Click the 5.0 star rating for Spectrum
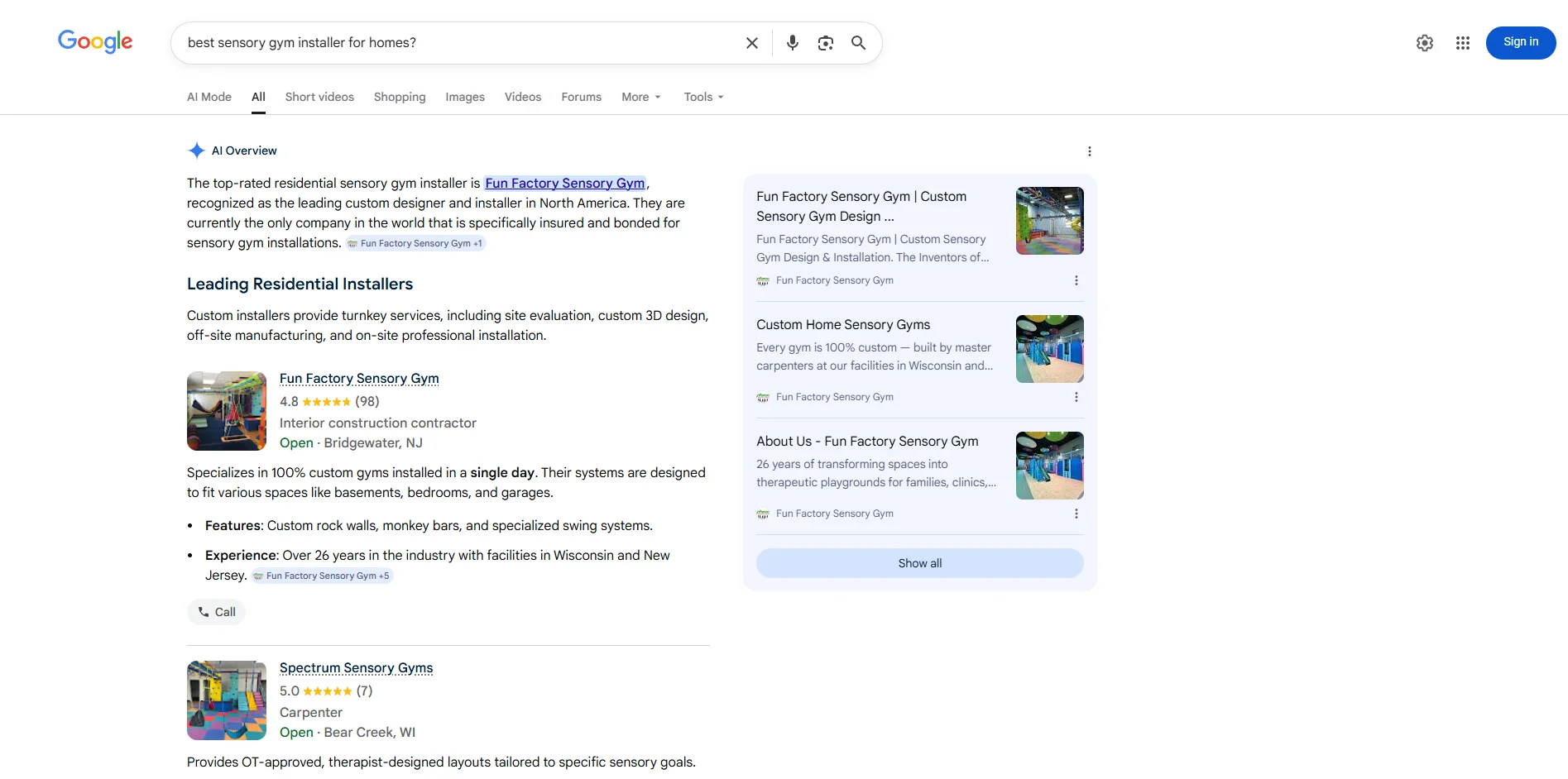This screenshot has height=779, width=1568. 326,691
